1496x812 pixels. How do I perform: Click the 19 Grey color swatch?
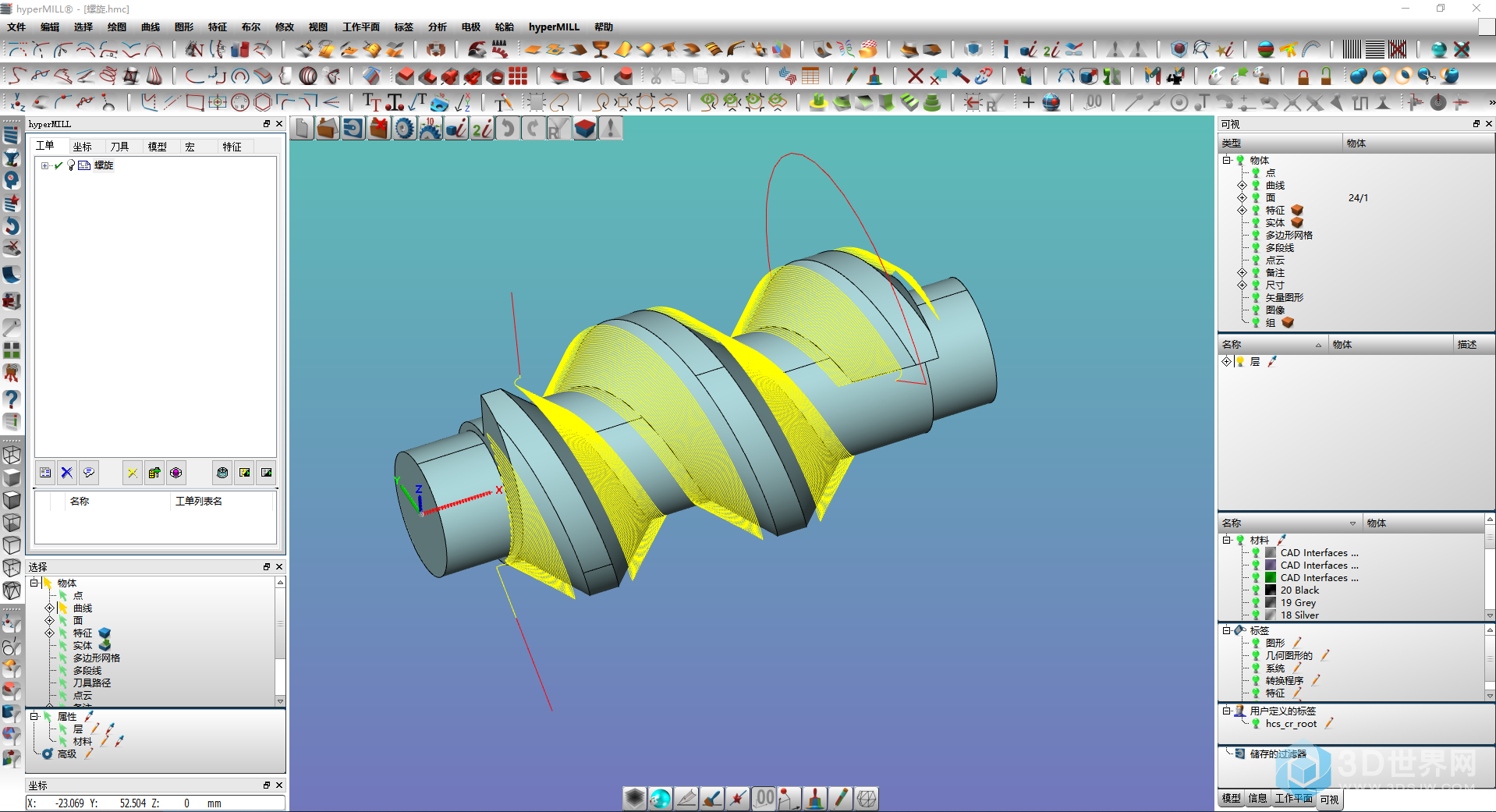tap(1271, 603)
